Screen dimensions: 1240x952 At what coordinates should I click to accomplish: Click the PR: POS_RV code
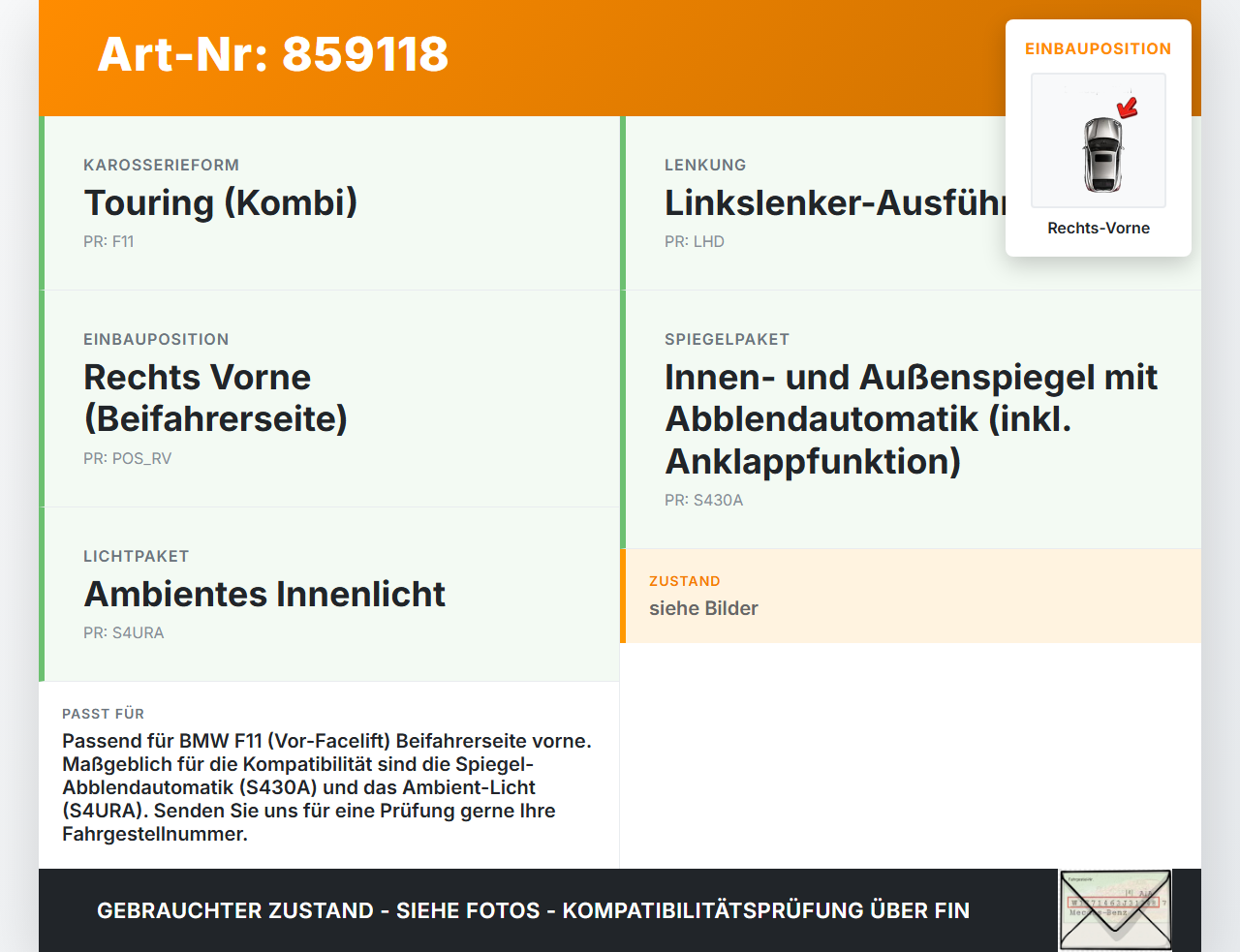(x=127, y=458)
